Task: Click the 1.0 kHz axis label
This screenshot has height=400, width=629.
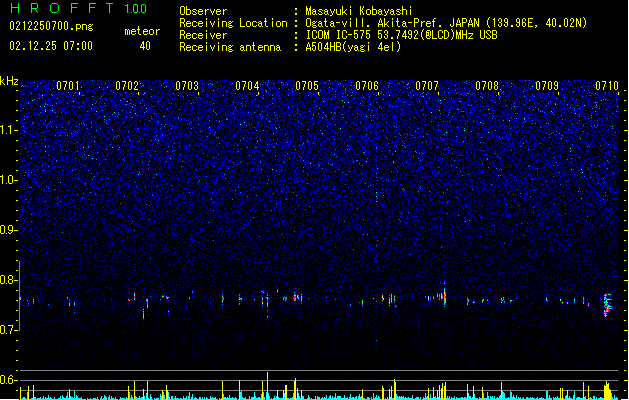Action: (9, 180)
